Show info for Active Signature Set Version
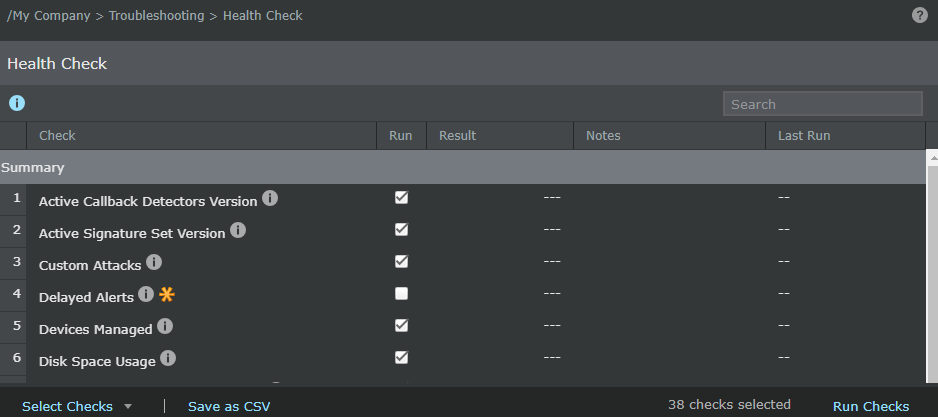Image resolution: width=938 pixels, height=417 pixels. tap(238, 230)
